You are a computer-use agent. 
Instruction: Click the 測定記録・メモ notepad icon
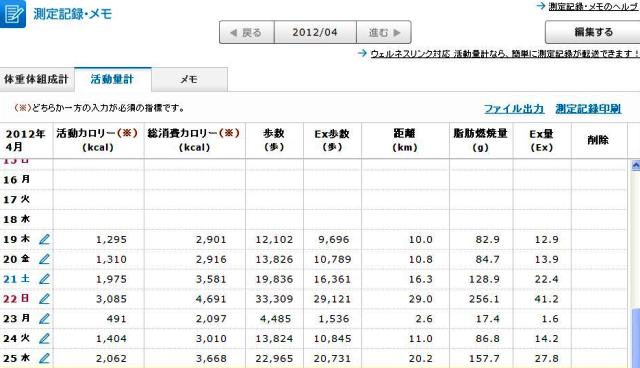pyautogui.click(x=13, y=13)
